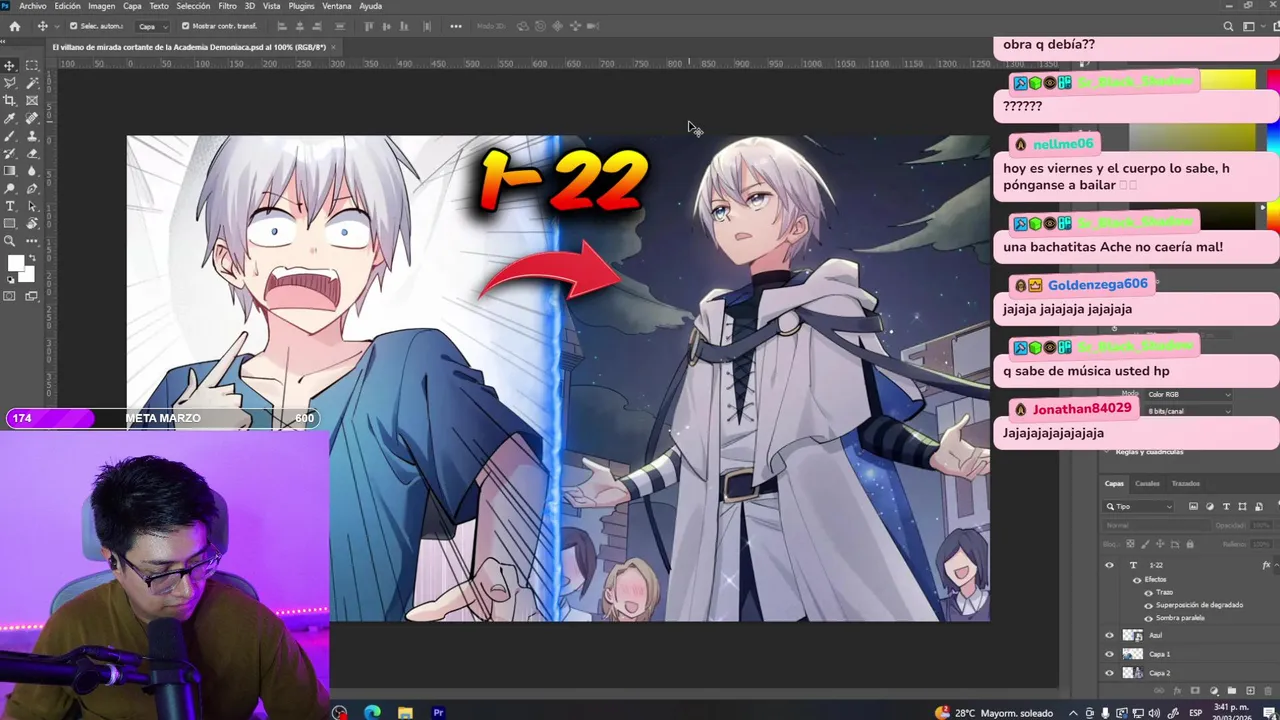Set the foreground color swatch
Image resolution: width=1280 pixels, height=720 pixels.
coord(15,264)
